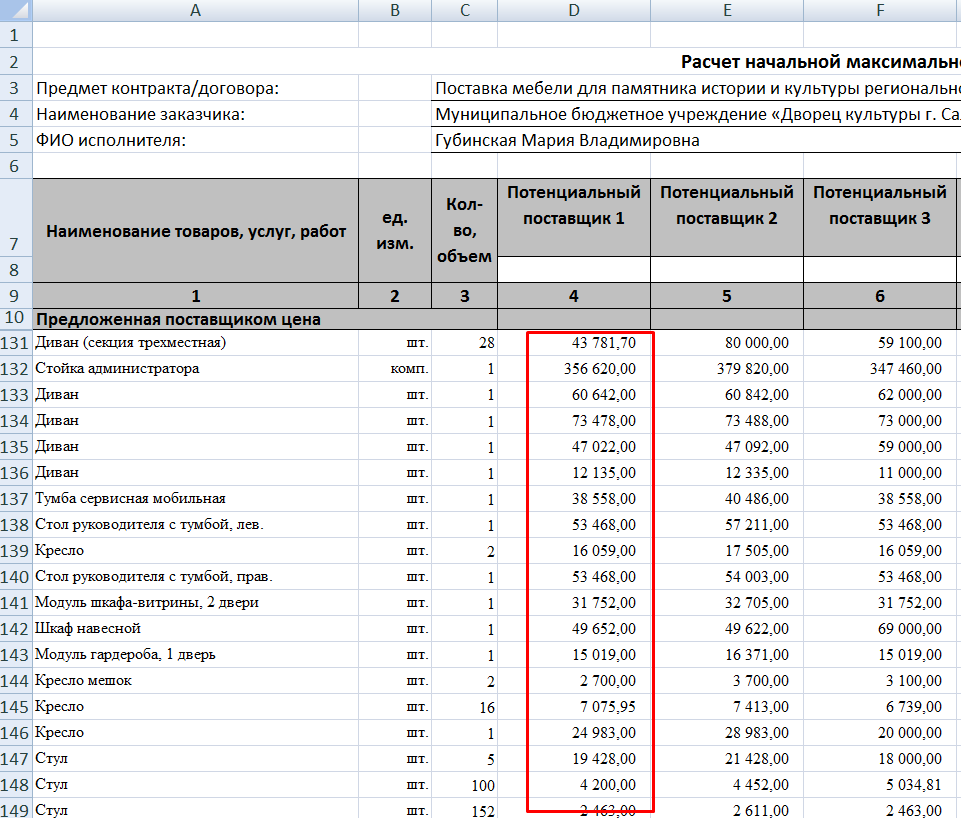Select row 148 header
The height and width of the screenshot is (818, 961).
pos(16,784)
